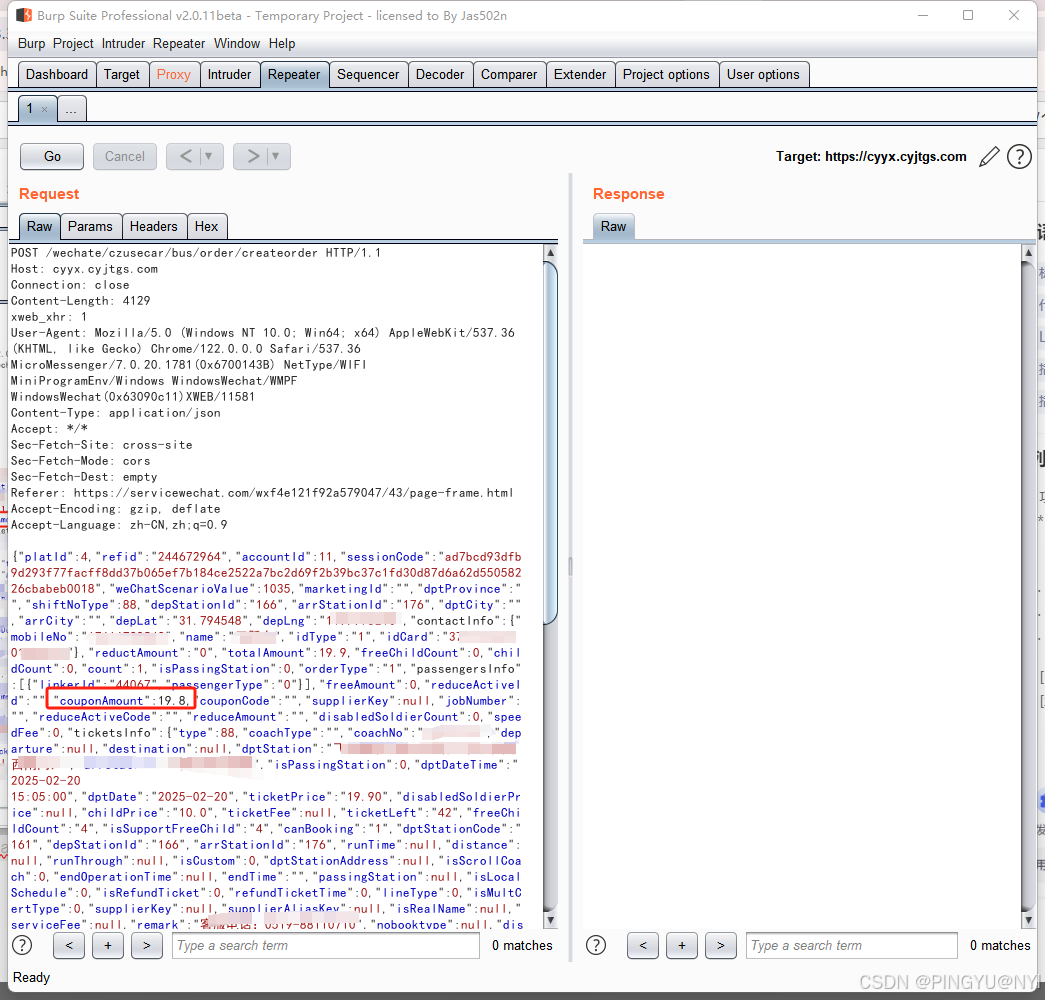1045x1000 pixels.
Task: Select the request Headers tab
Action: coord(153,227)
